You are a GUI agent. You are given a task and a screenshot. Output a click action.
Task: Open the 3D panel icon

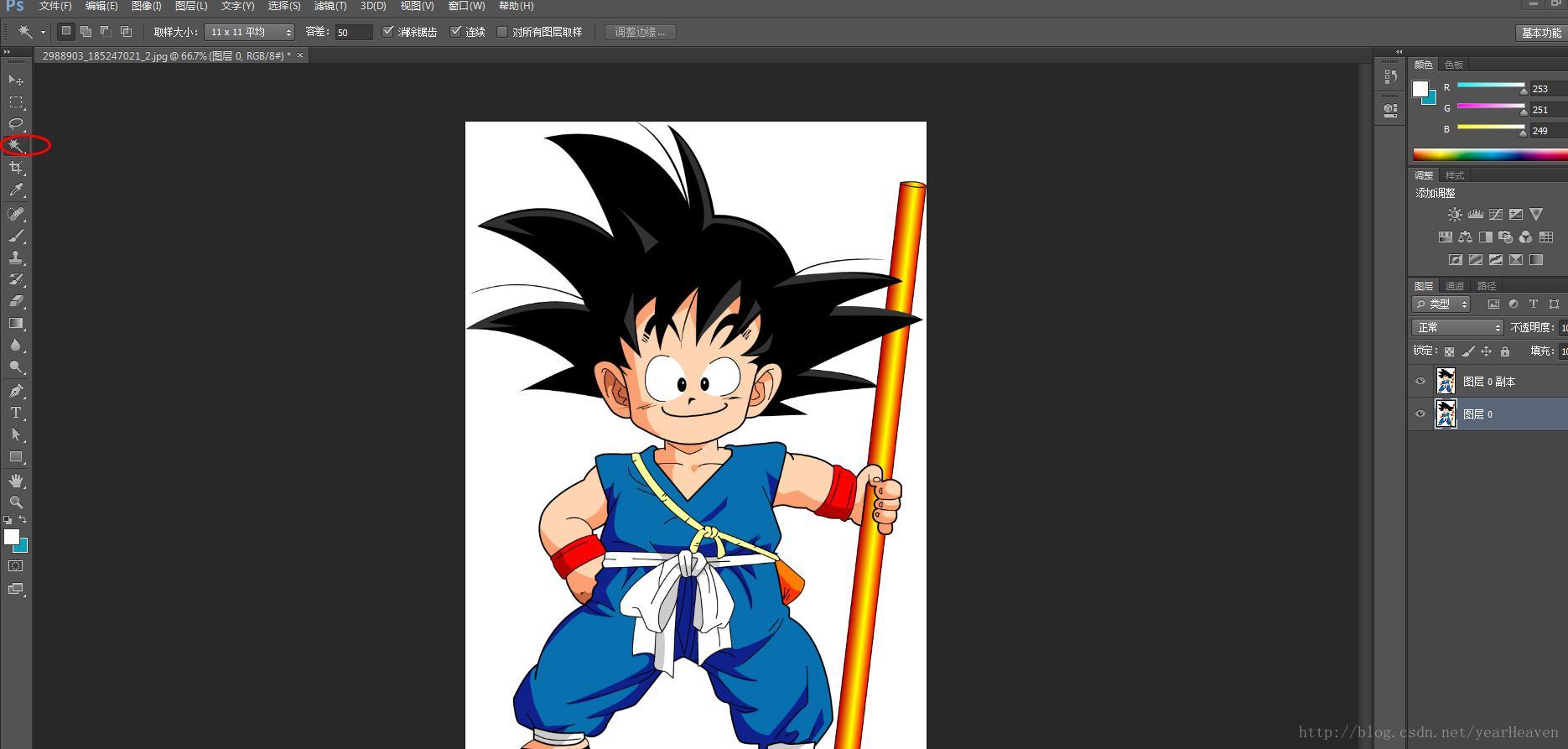(x=1390, y=109)
